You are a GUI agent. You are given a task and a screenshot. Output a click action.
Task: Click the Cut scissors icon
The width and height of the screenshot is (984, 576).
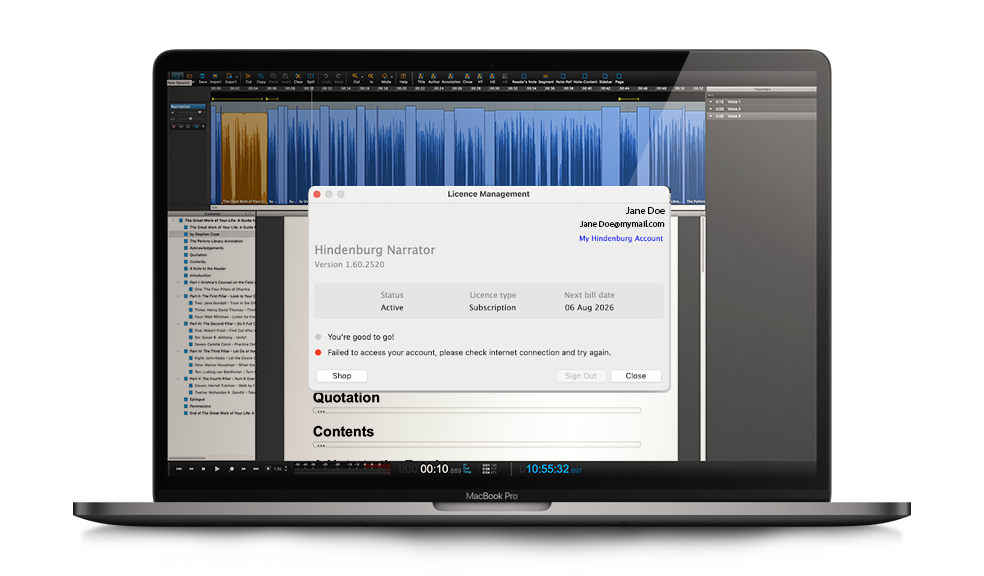click(x=249, y=78)
